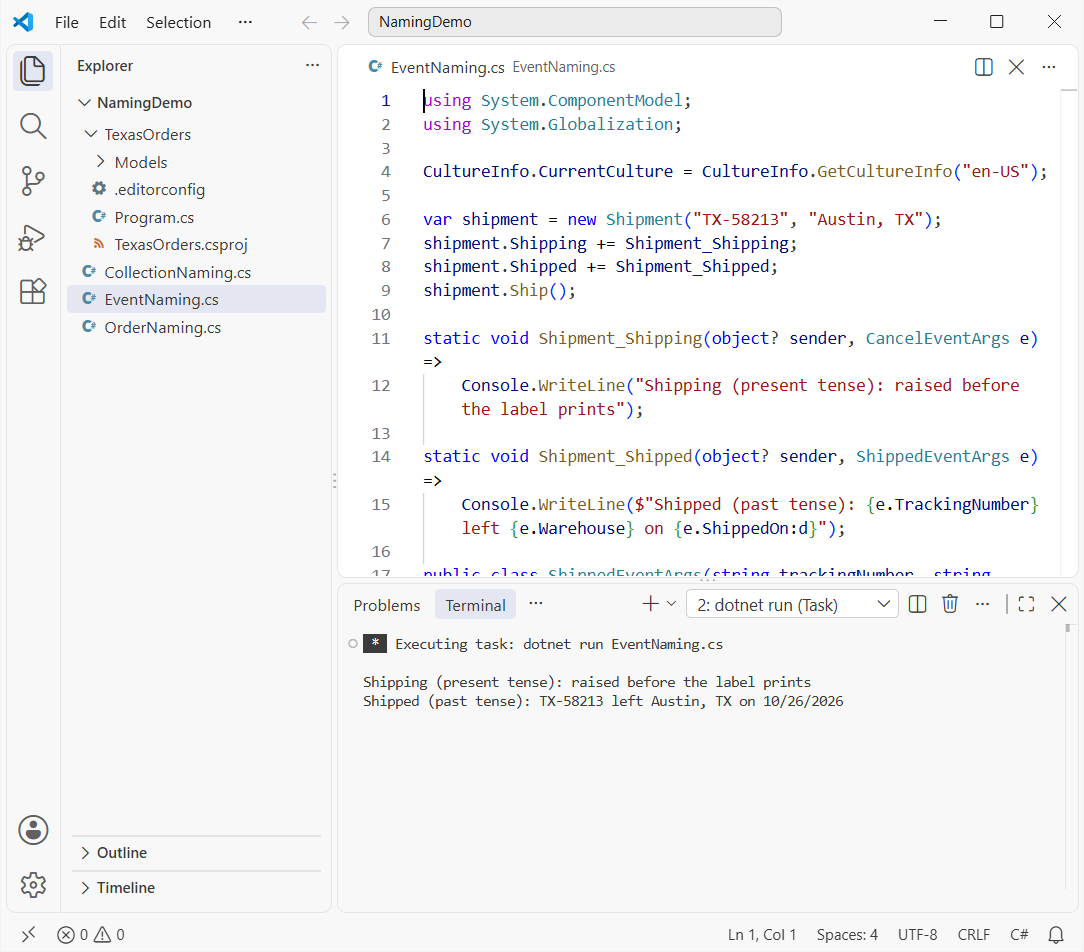Open the Selection menu

pyautogui.click(x=178, y=22)
